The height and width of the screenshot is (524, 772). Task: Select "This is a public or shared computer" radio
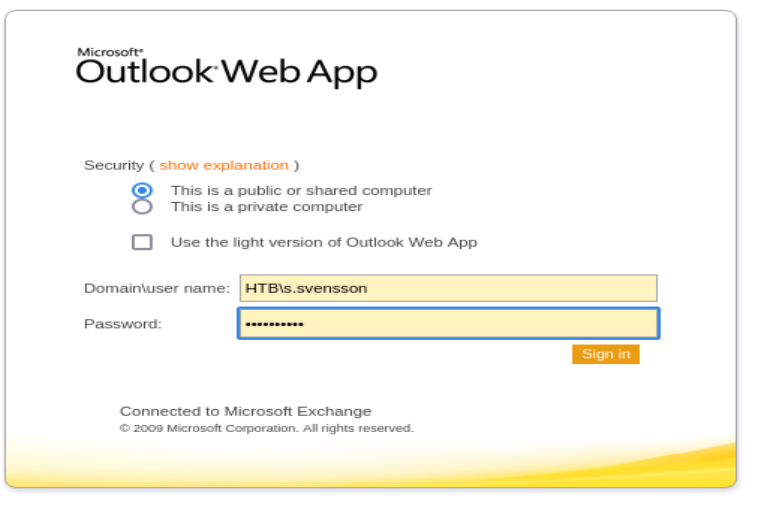click(x=142, y=190)
